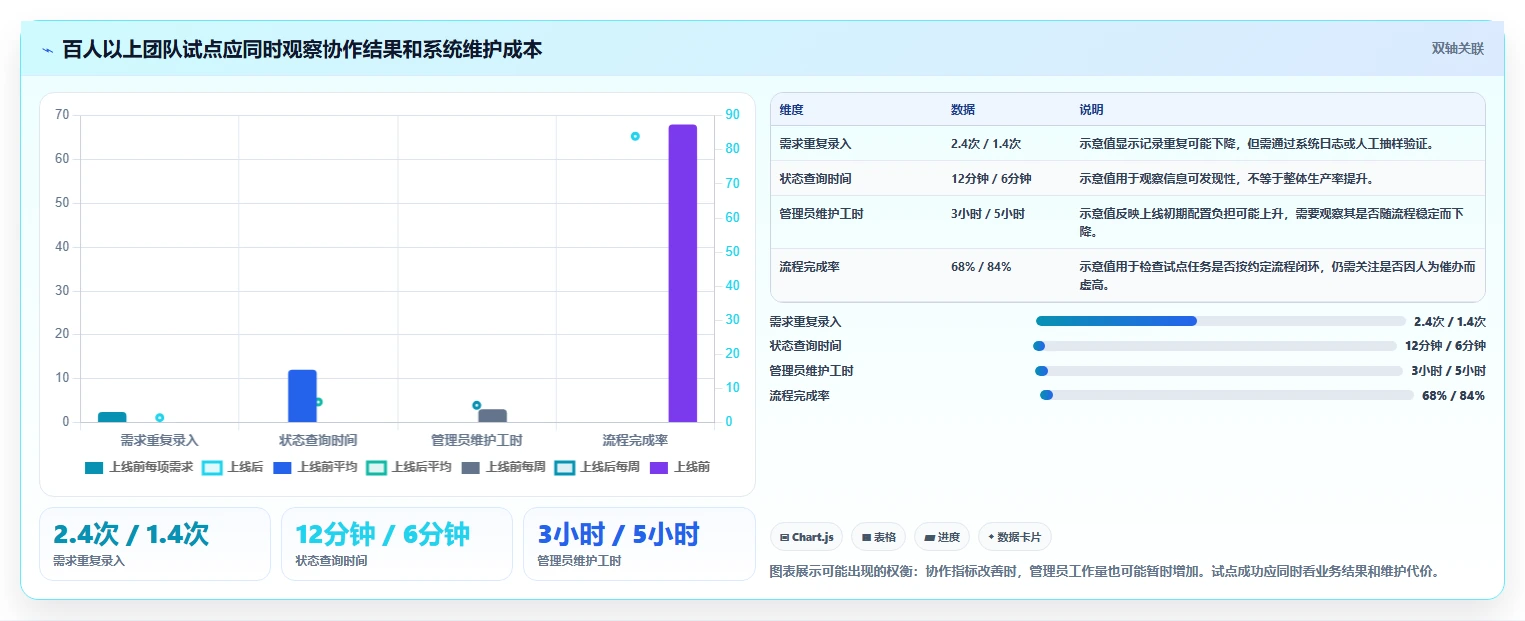Click the 表格 chip
This screenshot has height=621, width=1525.
point(878,537)
